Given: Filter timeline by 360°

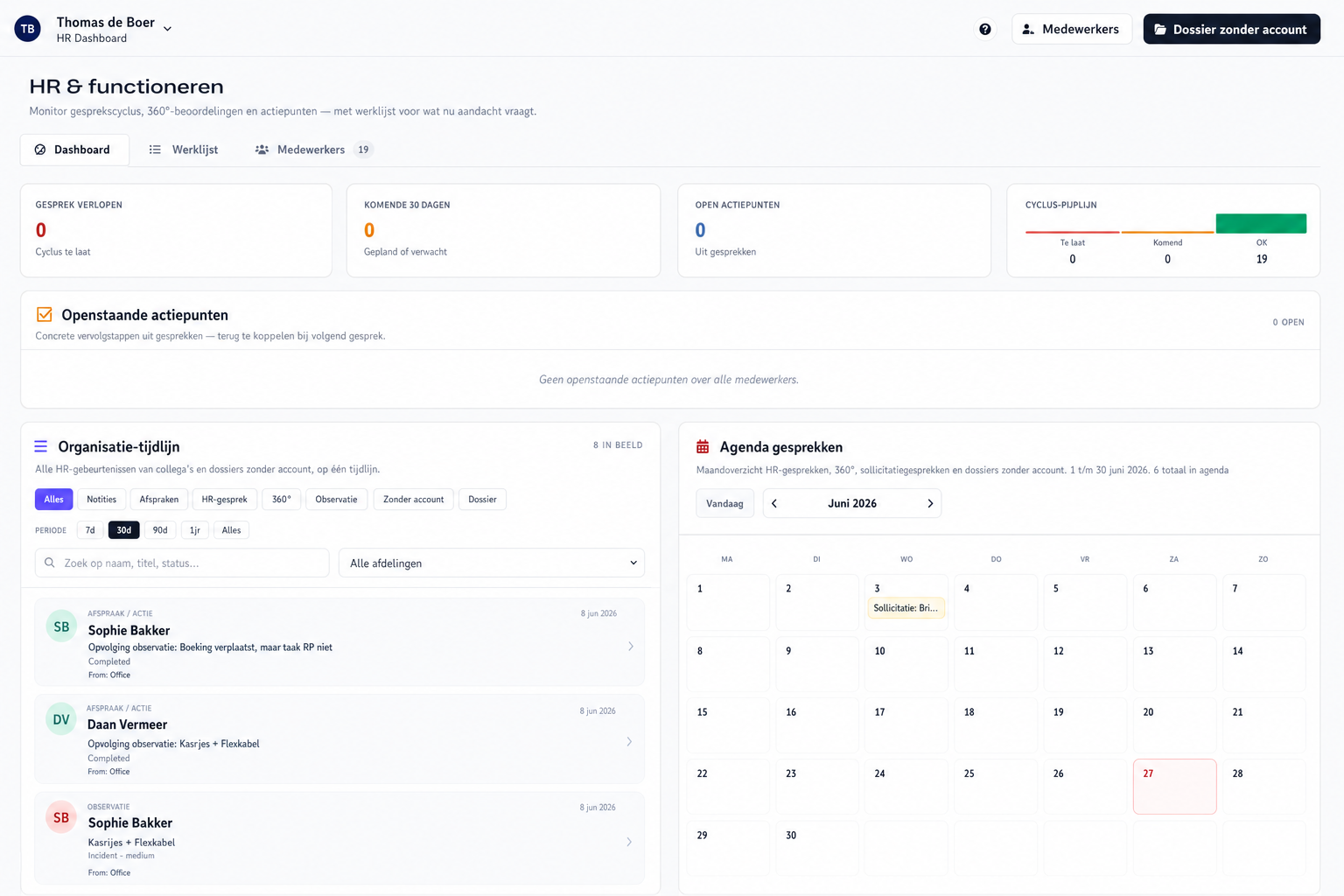Looking at the screenshot, I should (282, 499).
